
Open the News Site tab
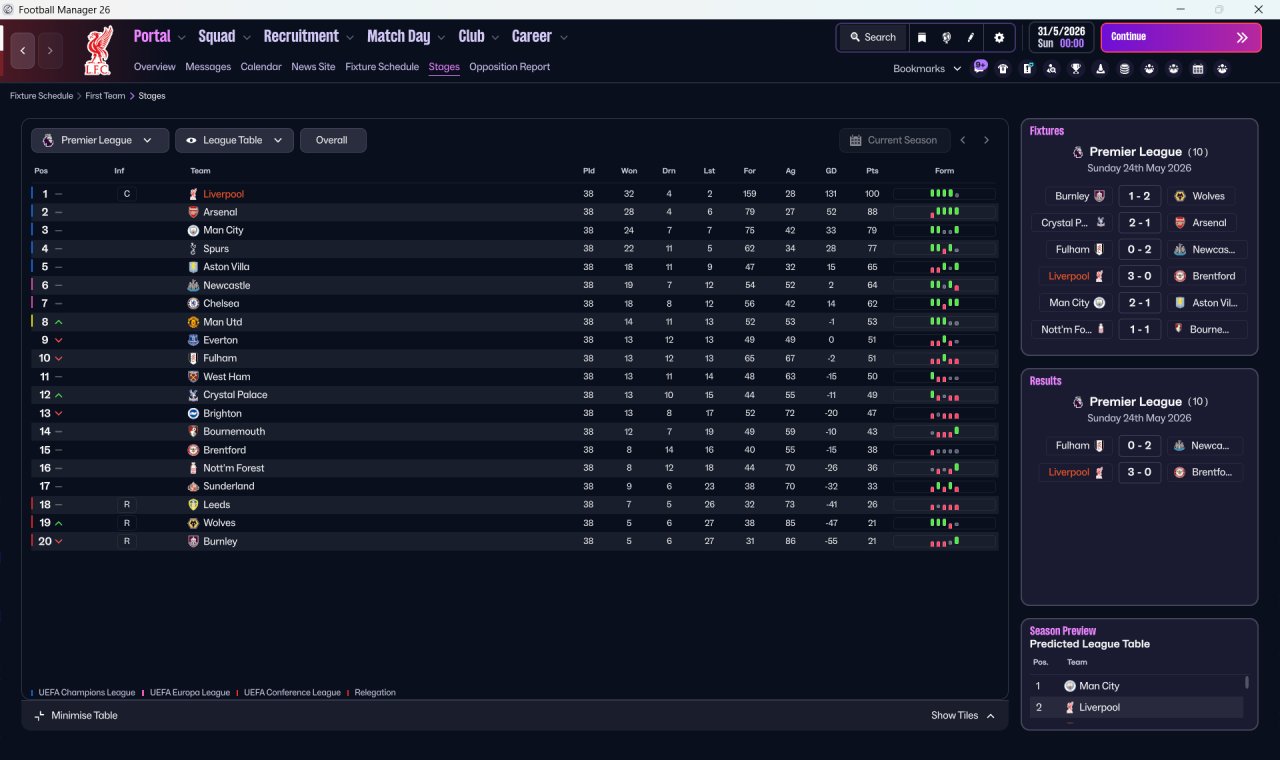pos(313,67)
